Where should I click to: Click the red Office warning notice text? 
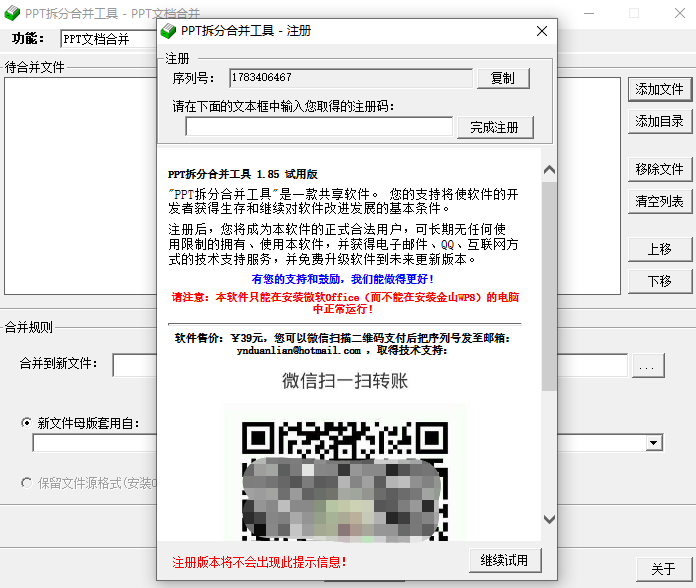click(345, 303)
